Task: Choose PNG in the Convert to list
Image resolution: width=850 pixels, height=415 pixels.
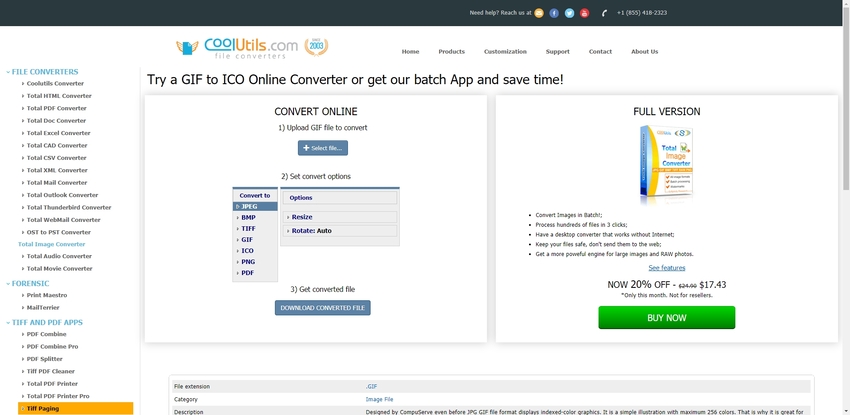Action: [247, 262]
